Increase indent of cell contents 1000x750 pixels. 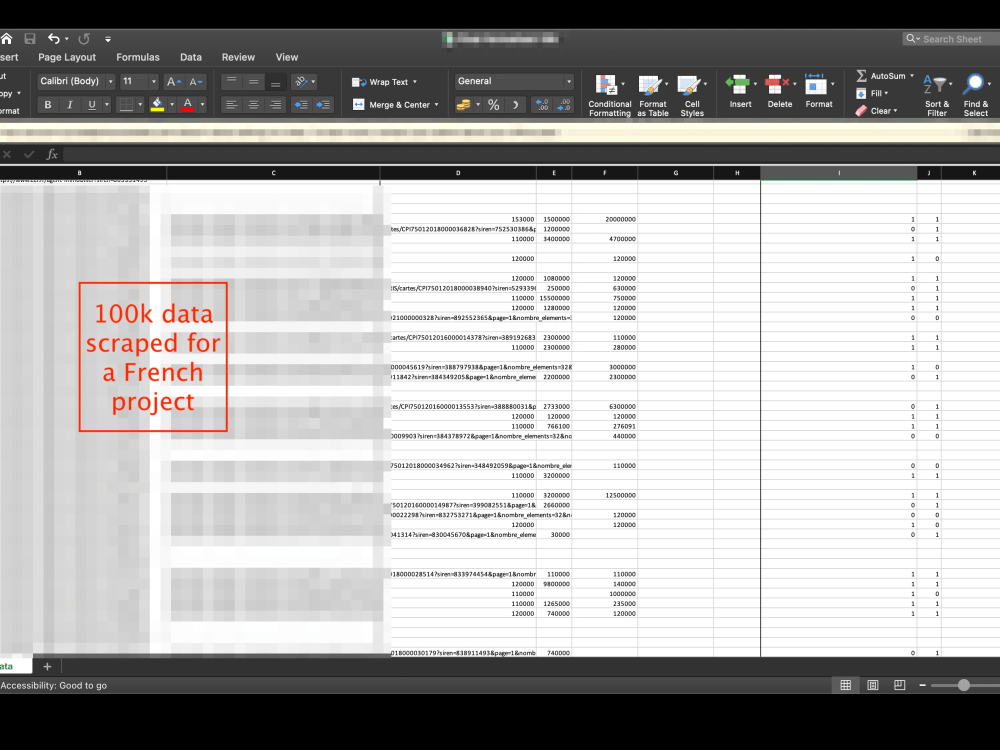pos(323,105)
